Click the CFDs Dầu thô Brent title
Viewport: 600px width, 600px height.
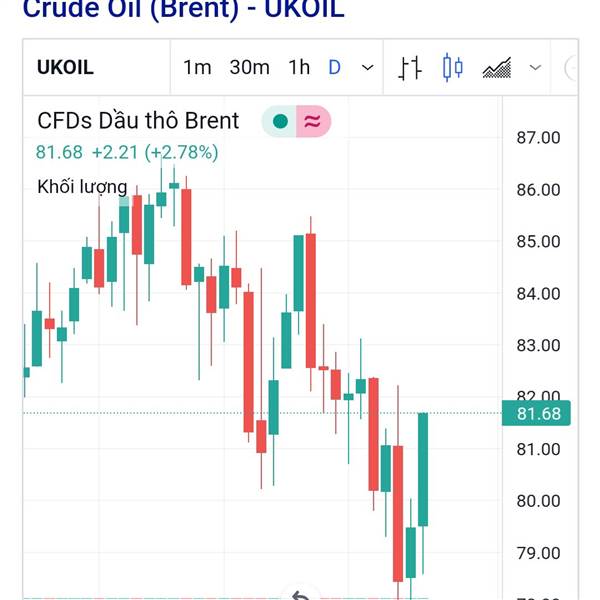(x=138, y=121)
